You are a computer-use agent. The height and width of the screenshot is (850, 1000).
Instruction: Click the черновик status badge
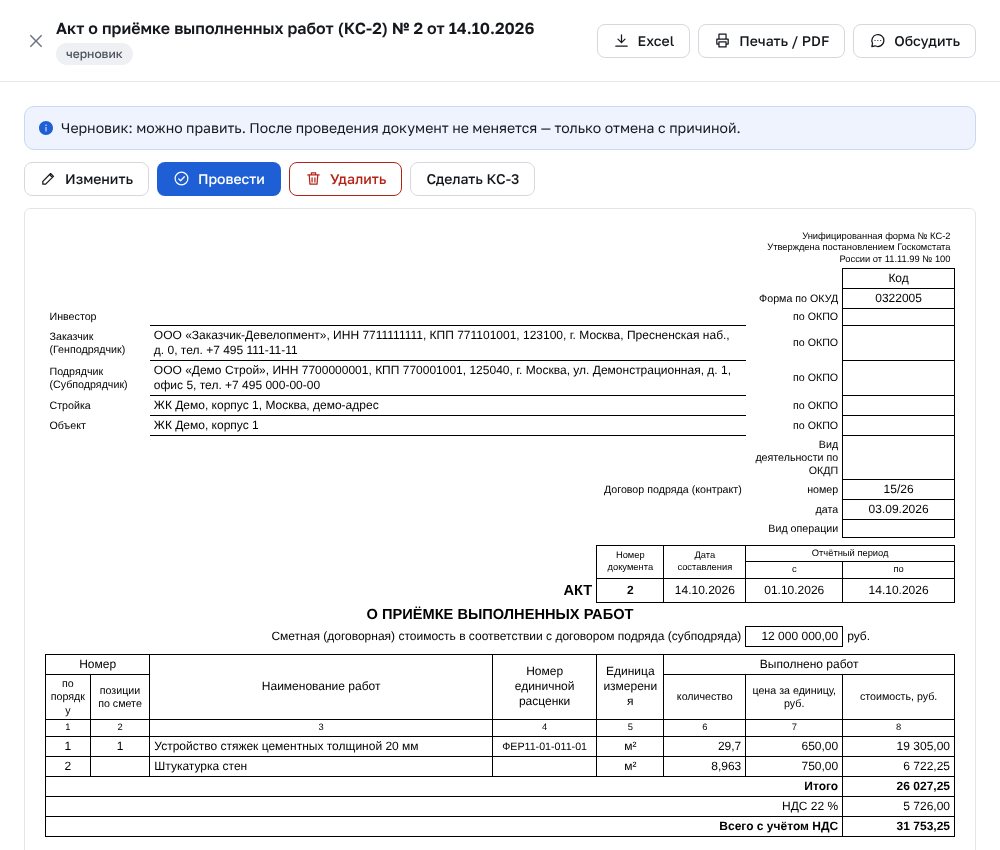(x=94, y=54)
